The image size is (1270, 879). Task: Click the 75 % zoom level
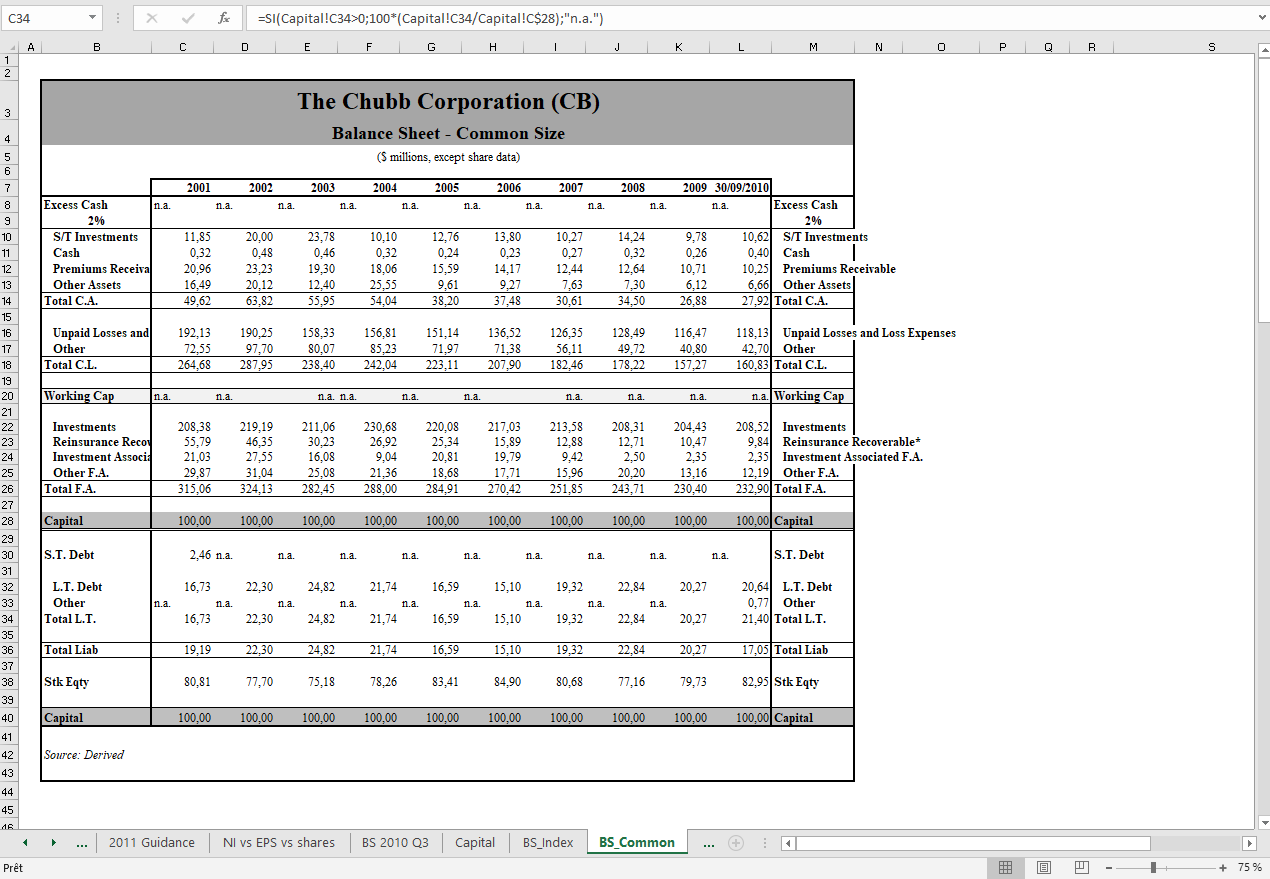tap(1249, 867)
